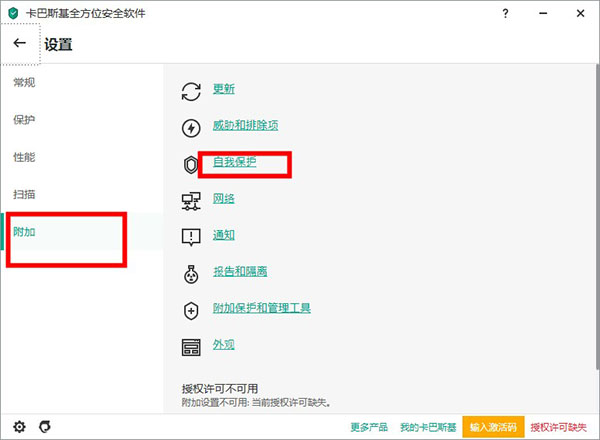Image resolution: width=600 pixels, height=440 pixels.
Task: Open the 扫描 settings tab
Action: click(24, 195)
